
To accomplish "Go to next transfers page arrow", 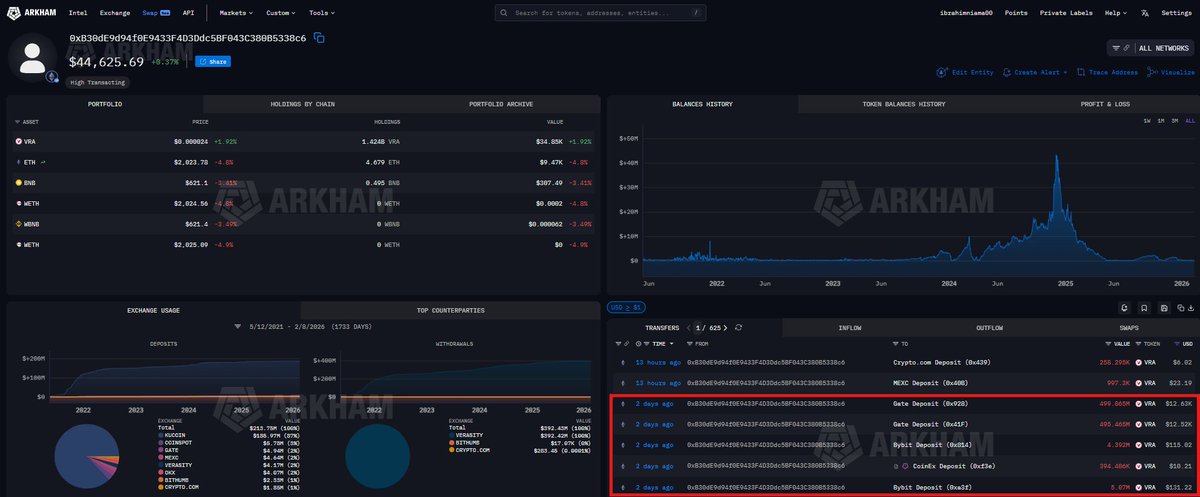I will click(727, 327).
